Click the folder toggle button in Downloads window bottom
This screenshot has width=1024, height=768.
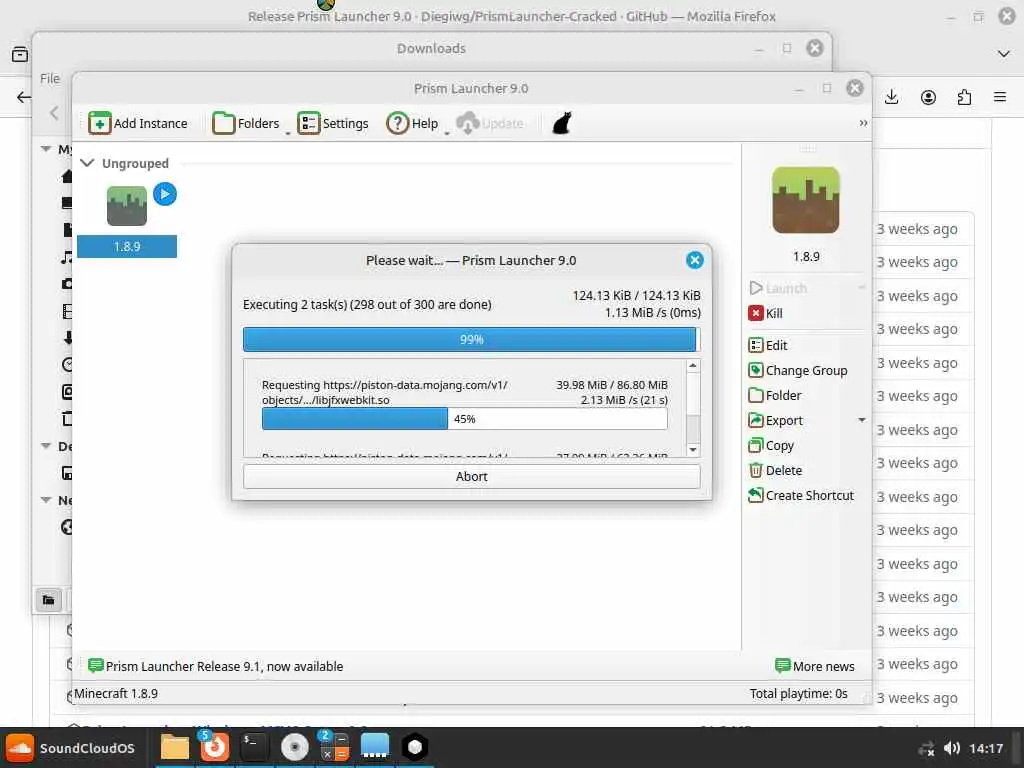[48, 600]
